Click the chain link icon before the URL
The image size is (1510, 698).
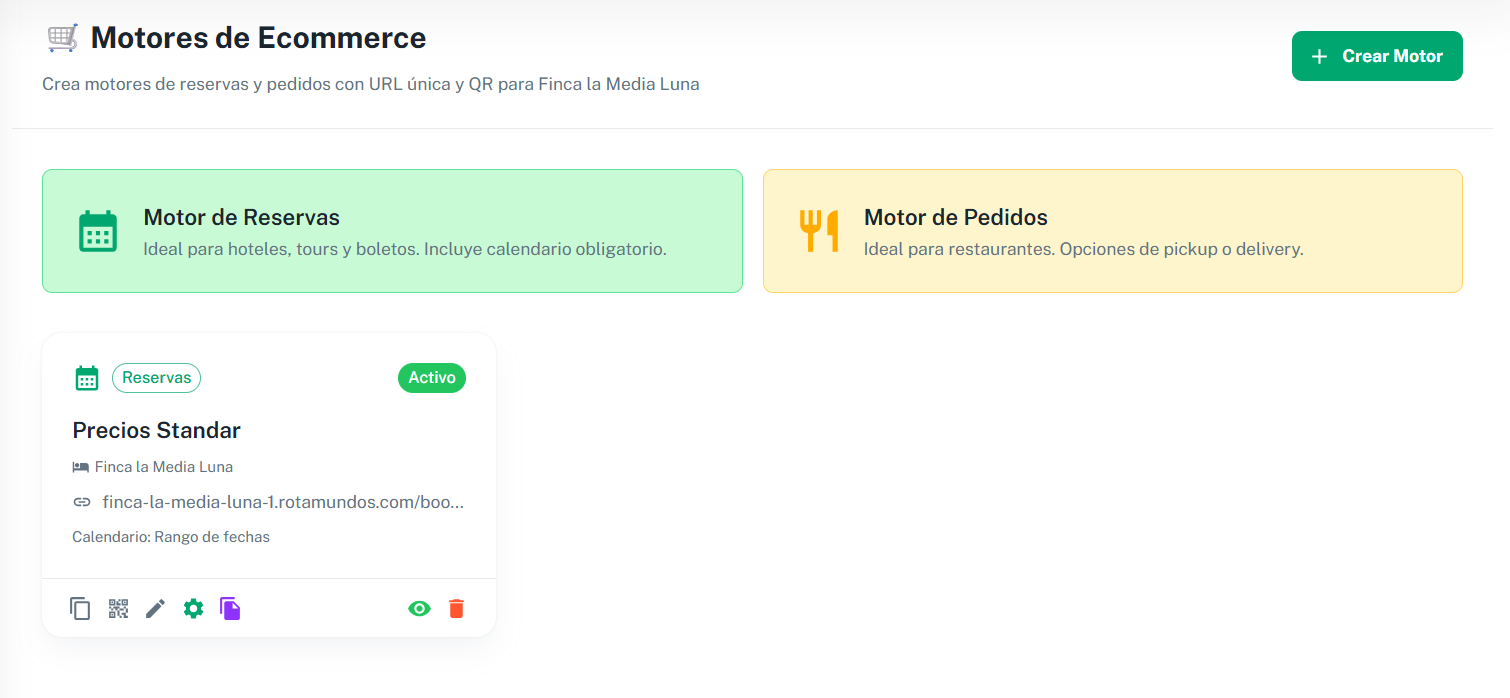pos(81,502)
